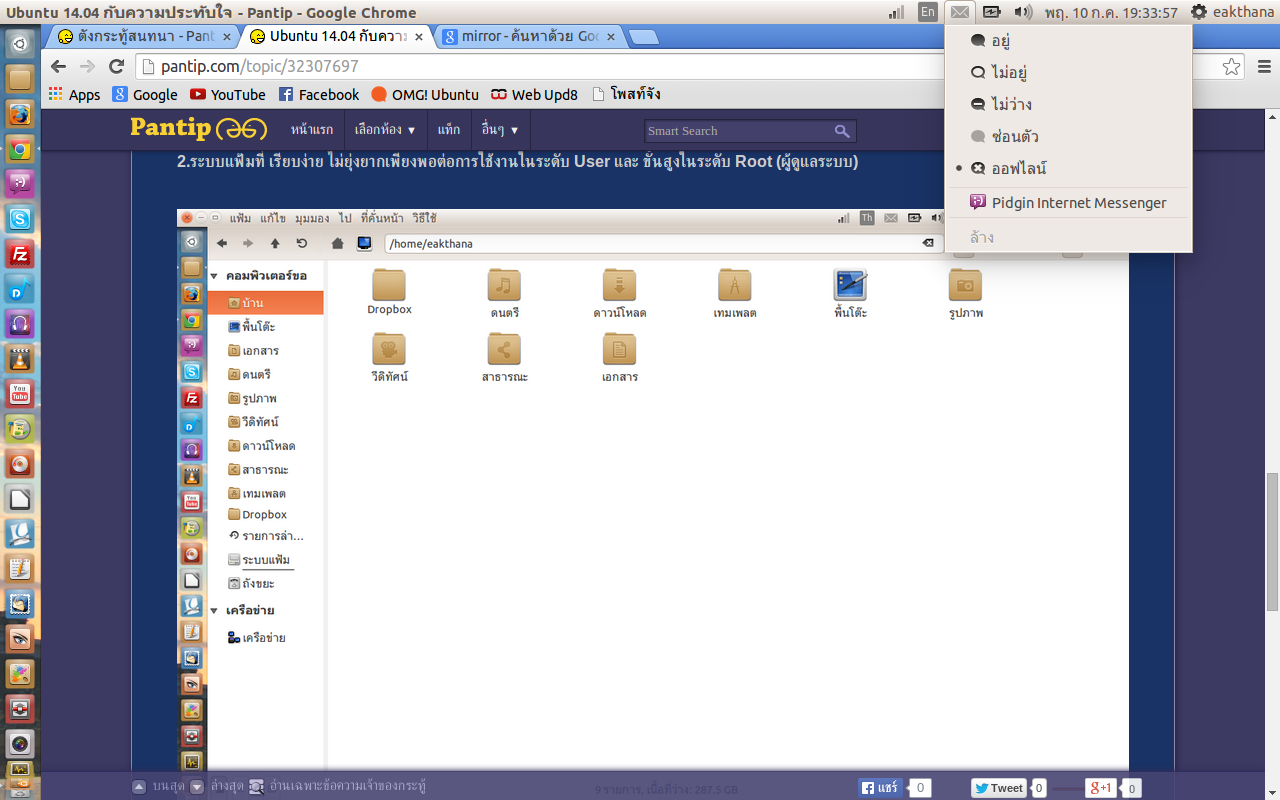Click the Pantip logo
The height and width of the screenshot is (800, 1280).
pyautogui.click(x=198, y=129)
